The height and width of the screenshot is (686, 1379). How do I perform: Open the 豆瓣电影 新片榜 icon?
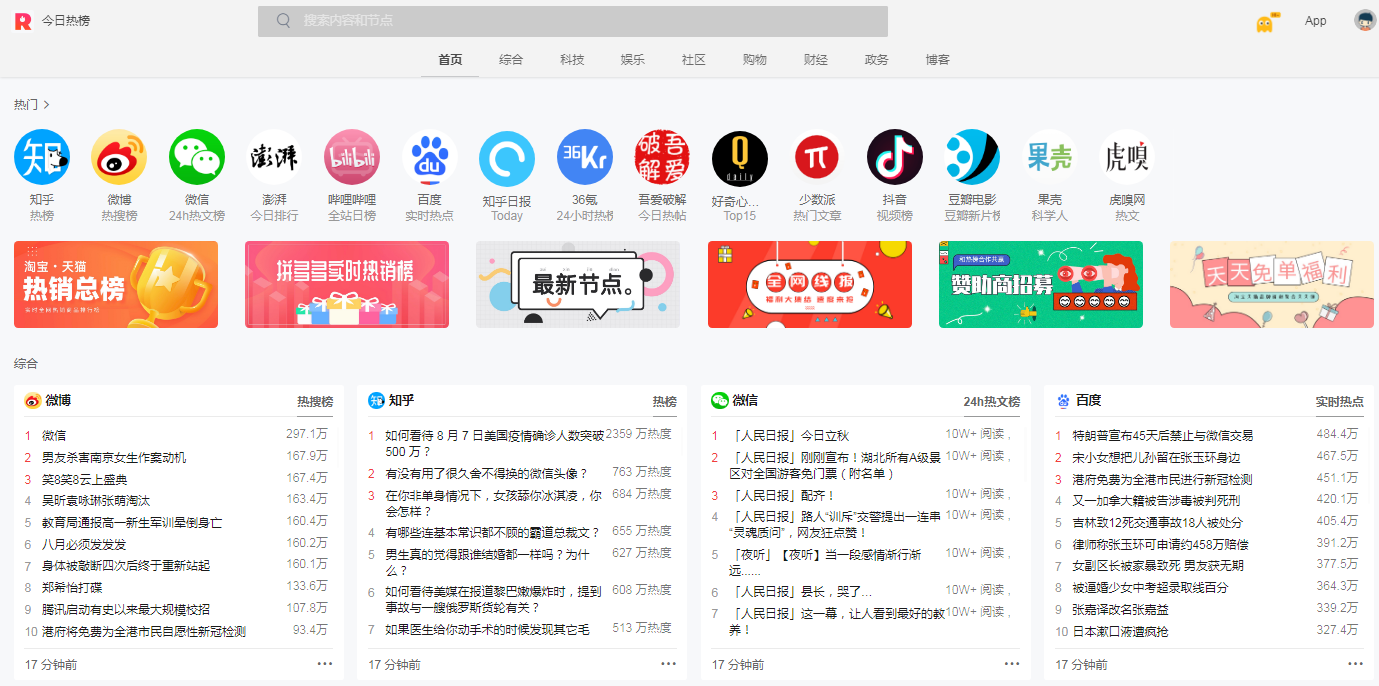pos(972,157)
